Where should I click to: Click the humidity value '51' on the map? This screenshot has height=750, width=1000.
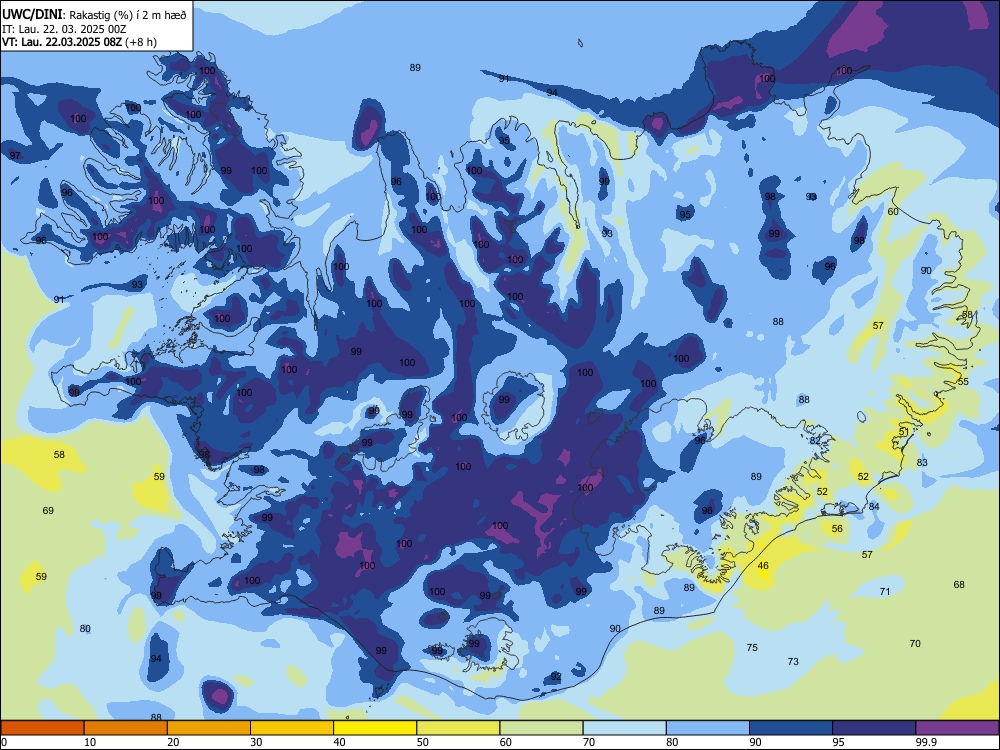[904, 432]
